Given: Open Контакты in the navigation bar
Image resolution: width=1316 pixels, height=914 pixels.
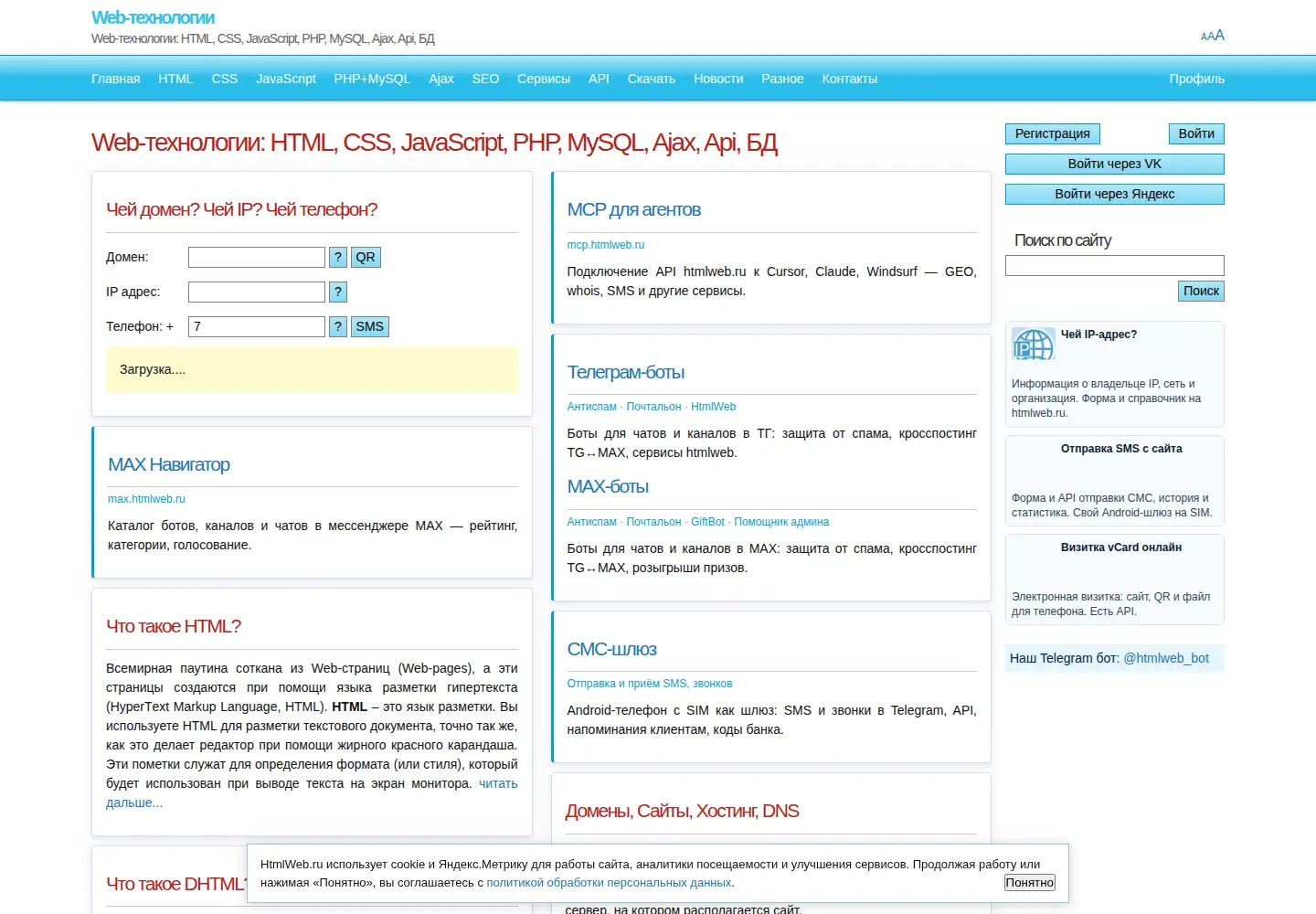Looking at the screenshot, I should coord(850,79).
